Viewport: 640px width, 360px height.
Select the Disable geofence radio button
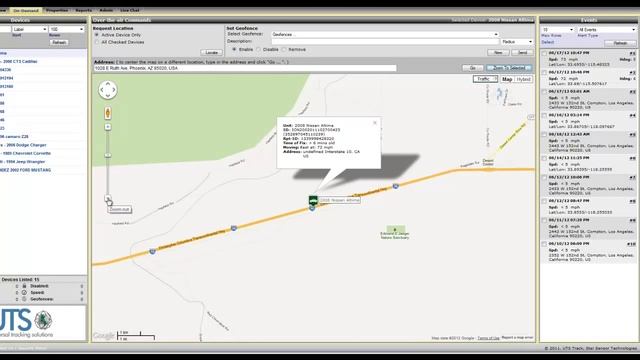tap(258, 49)
